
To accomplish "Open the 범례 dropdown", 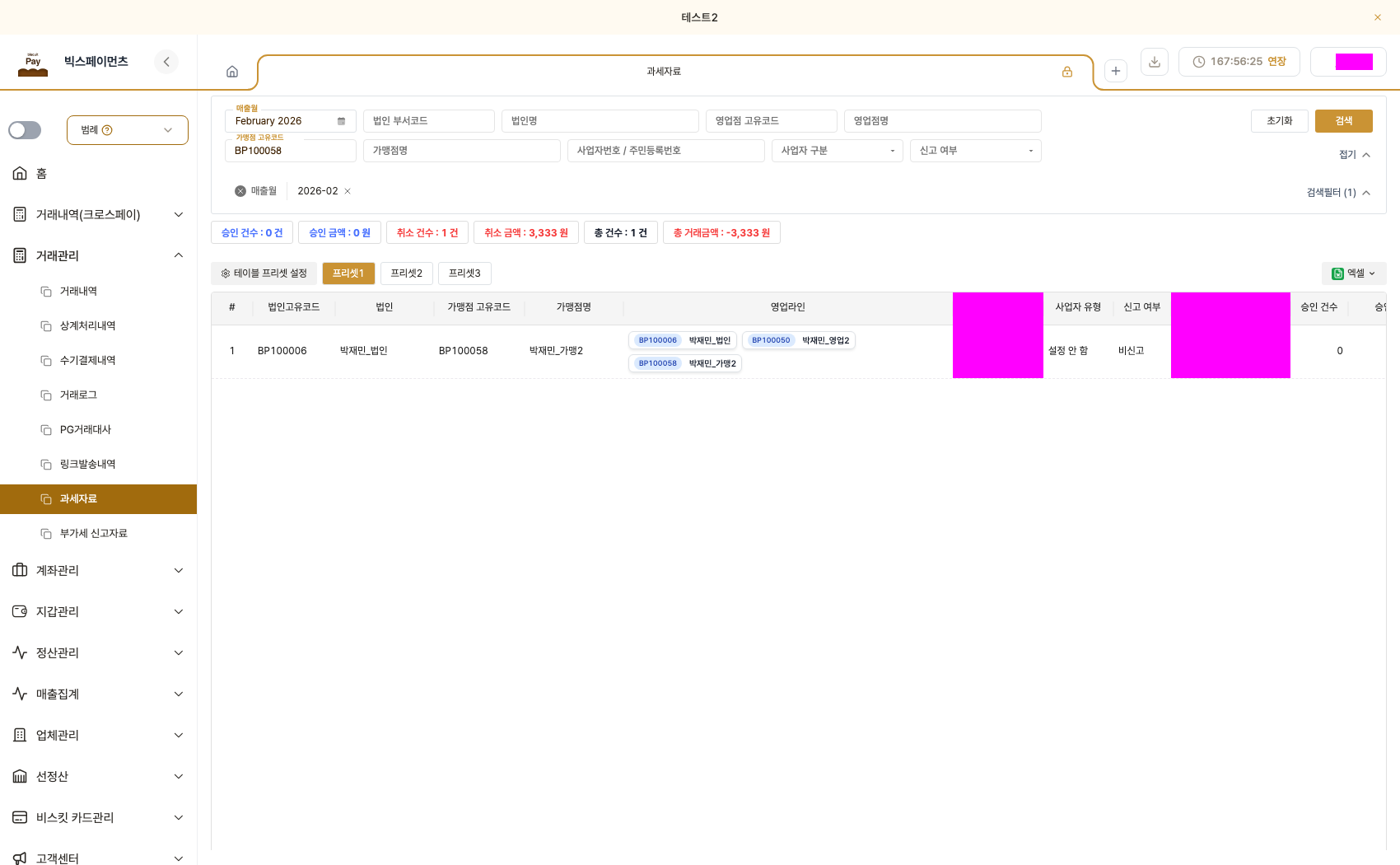I will click(128, 130).
